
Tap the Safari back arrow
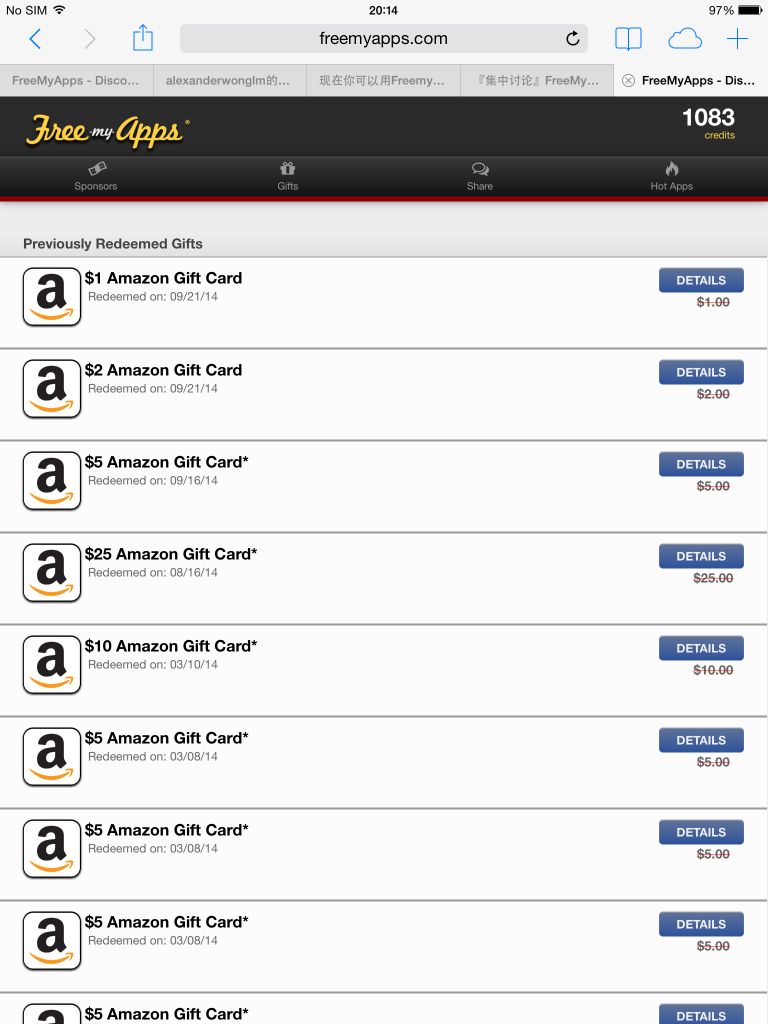click(35, 39)
